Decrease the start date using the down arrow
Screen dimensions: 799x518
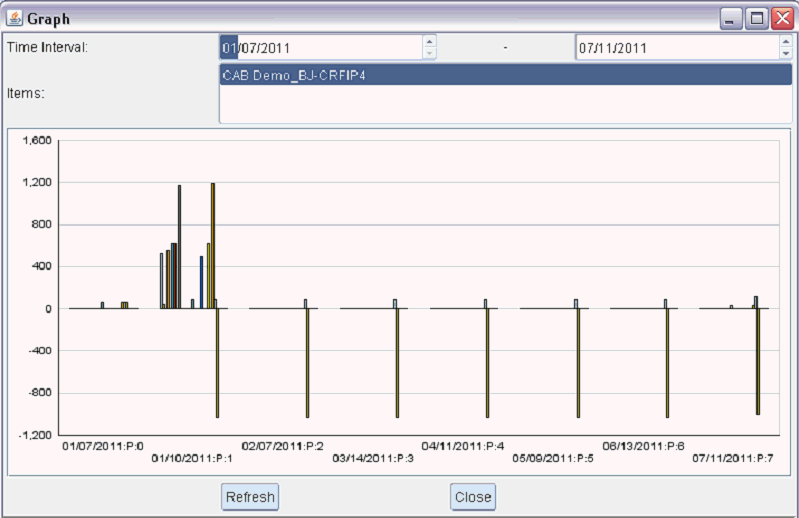coord(430,54)
